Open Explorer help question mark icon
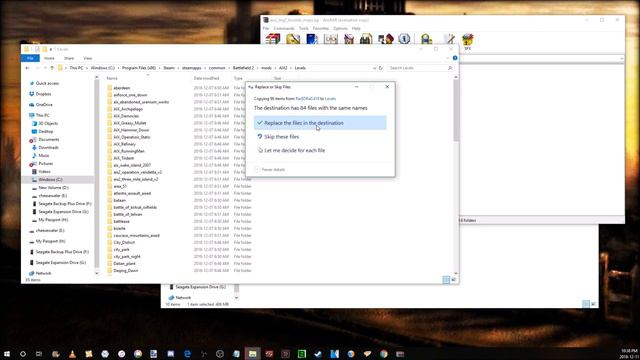 pyautogui.click(x=455, y=58)
